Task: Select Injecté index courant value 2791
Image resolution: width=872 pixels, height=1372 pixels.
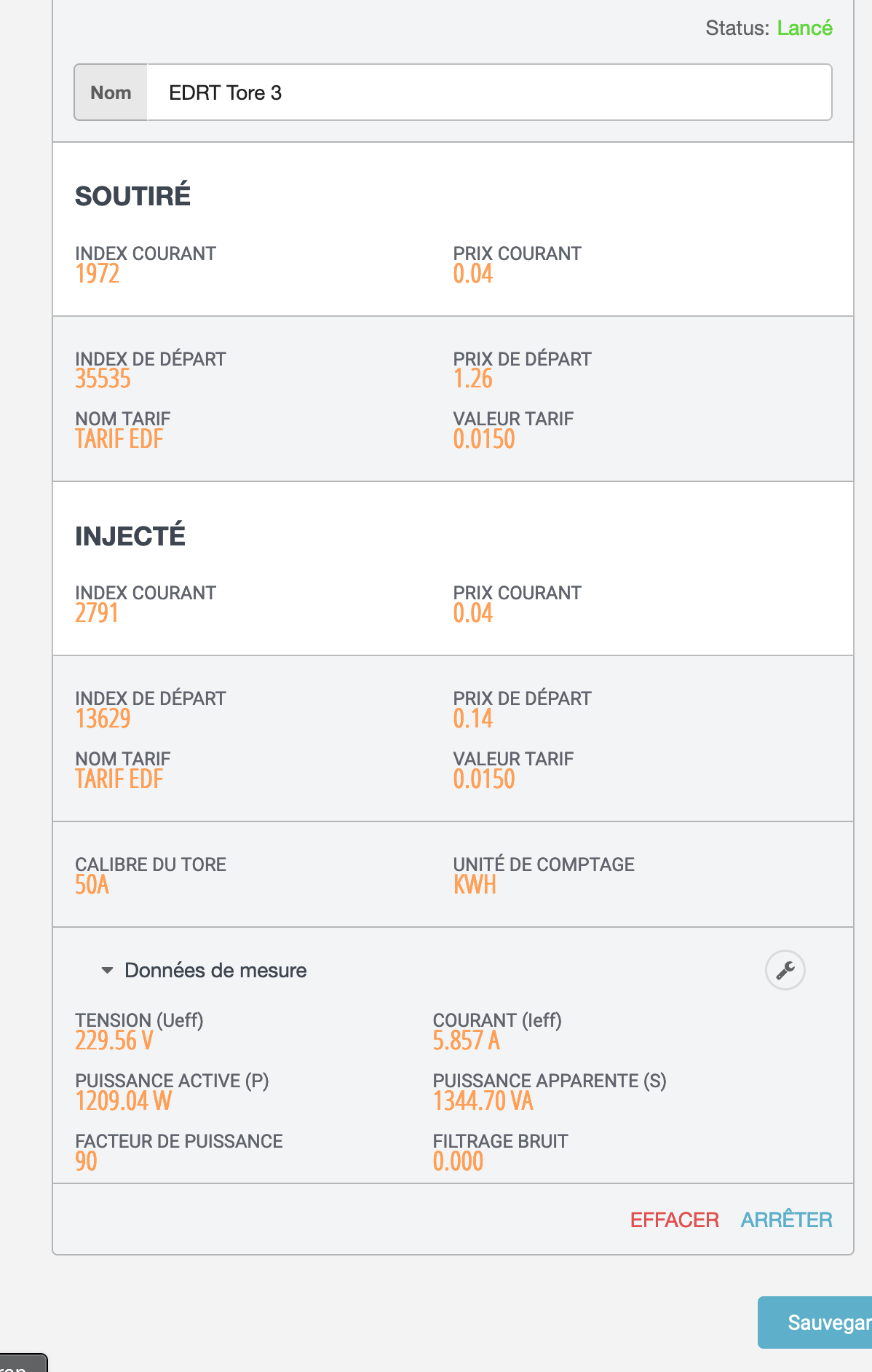Action: pos(97,613)
